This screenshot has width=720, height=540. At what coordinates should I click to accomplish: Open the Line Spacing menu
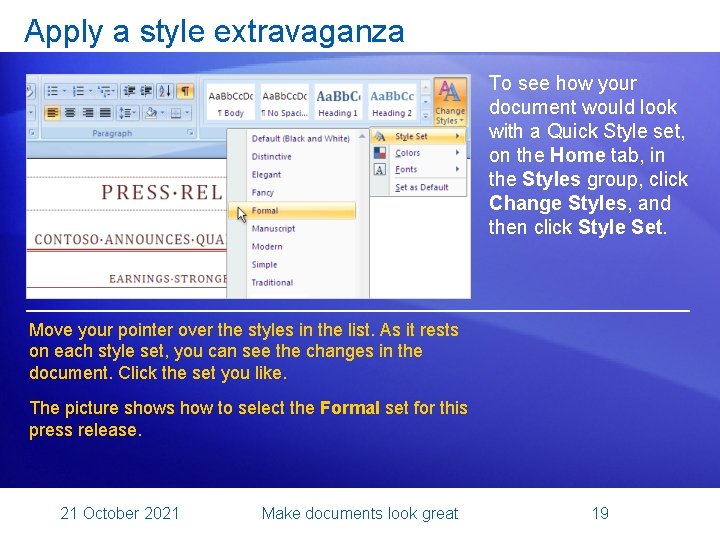click(x=127, y=112)
